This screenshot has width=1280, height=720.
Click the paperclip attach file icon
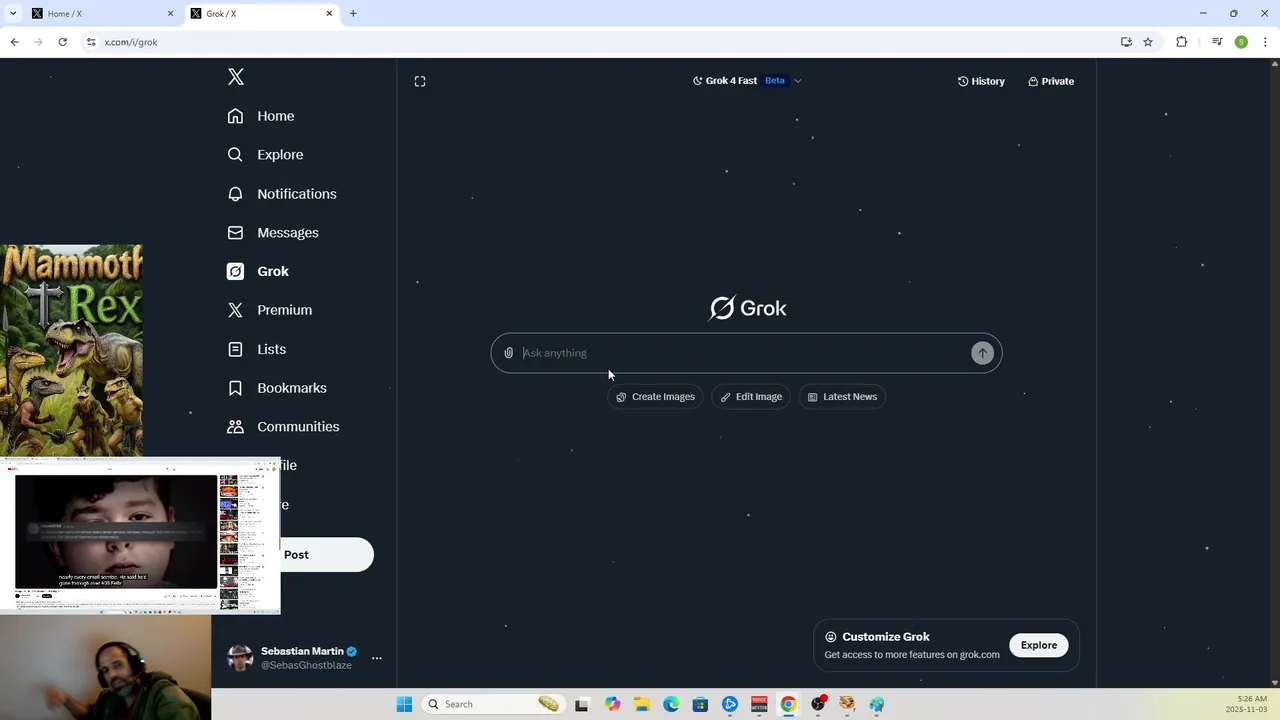508,353
